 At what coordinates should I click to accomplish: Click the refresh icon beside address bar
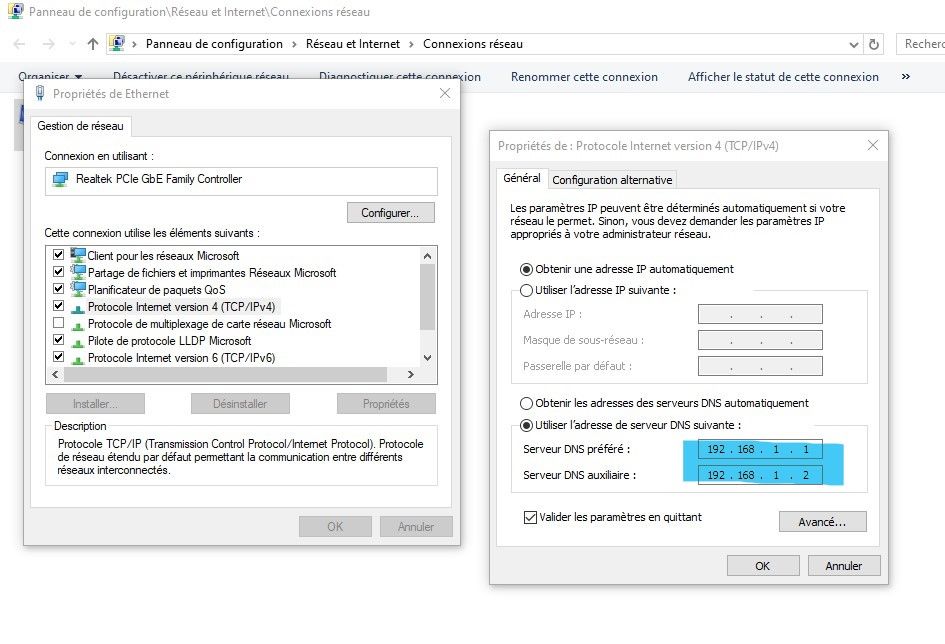875,44
